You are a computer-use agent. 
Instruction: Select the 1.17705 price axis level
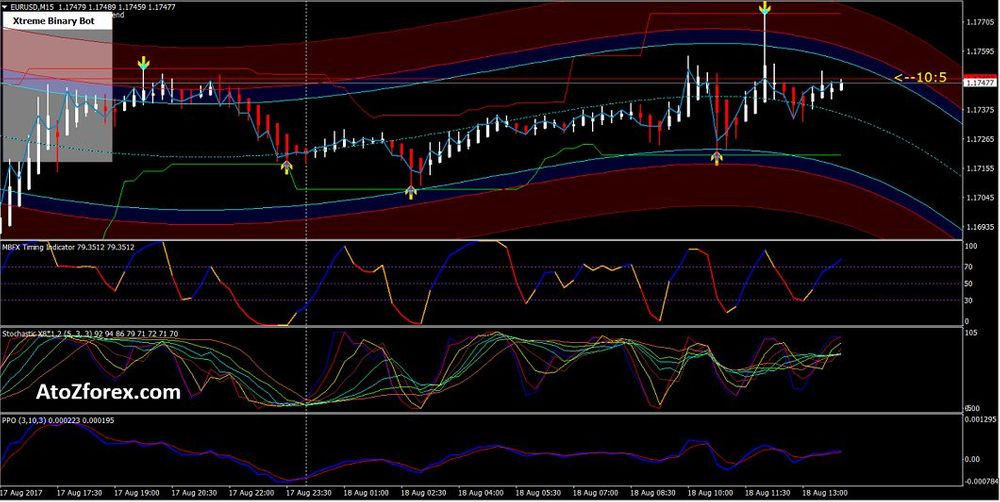(x=978, y=22)
